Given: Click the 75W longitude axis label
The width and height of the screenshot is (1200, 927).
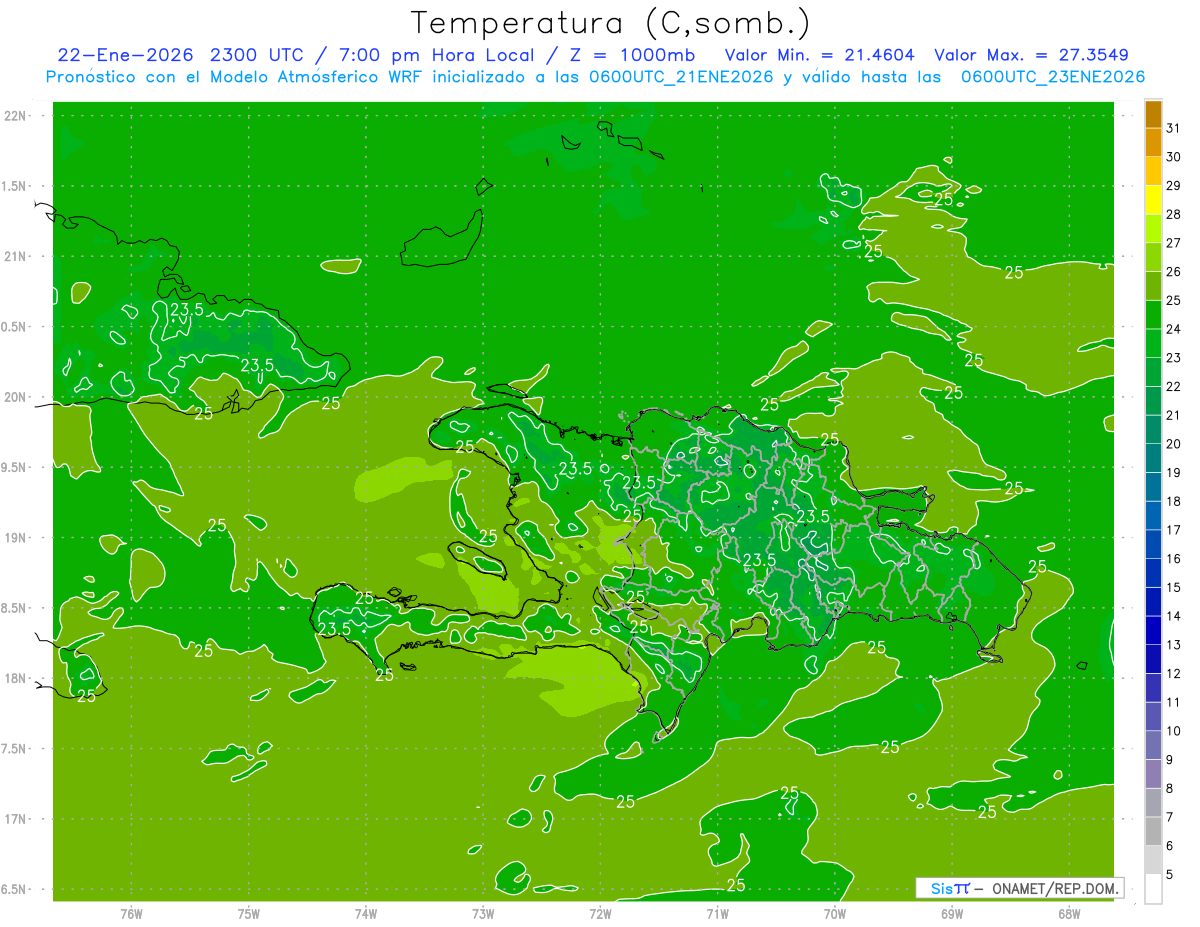Looking at the screenshot, I should point(248,913).
